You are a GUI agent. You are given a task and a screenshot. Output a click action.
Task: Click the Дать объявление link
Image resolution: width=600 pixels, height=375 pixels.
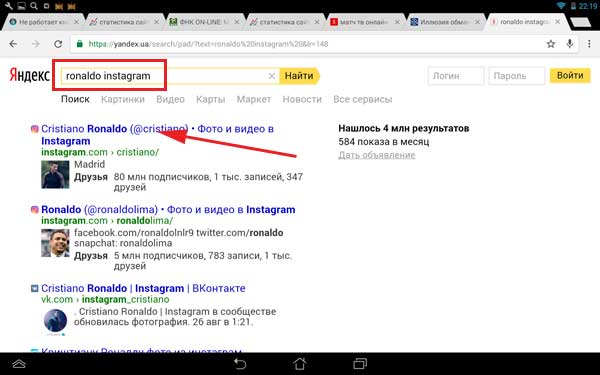[x=377, y=155]
